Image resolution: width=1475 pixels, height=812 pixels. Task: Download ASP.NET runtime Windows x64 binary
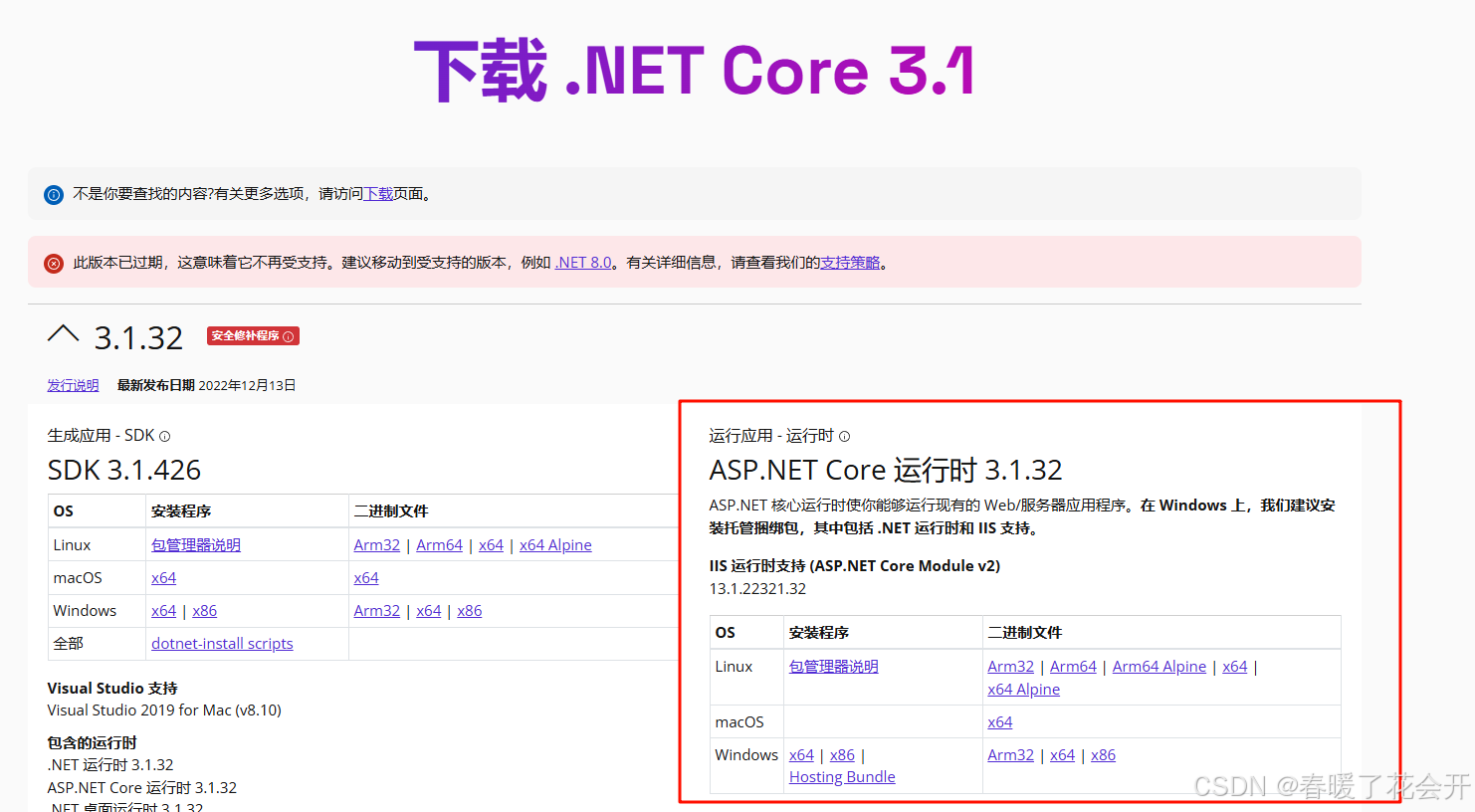[1063, 755]
